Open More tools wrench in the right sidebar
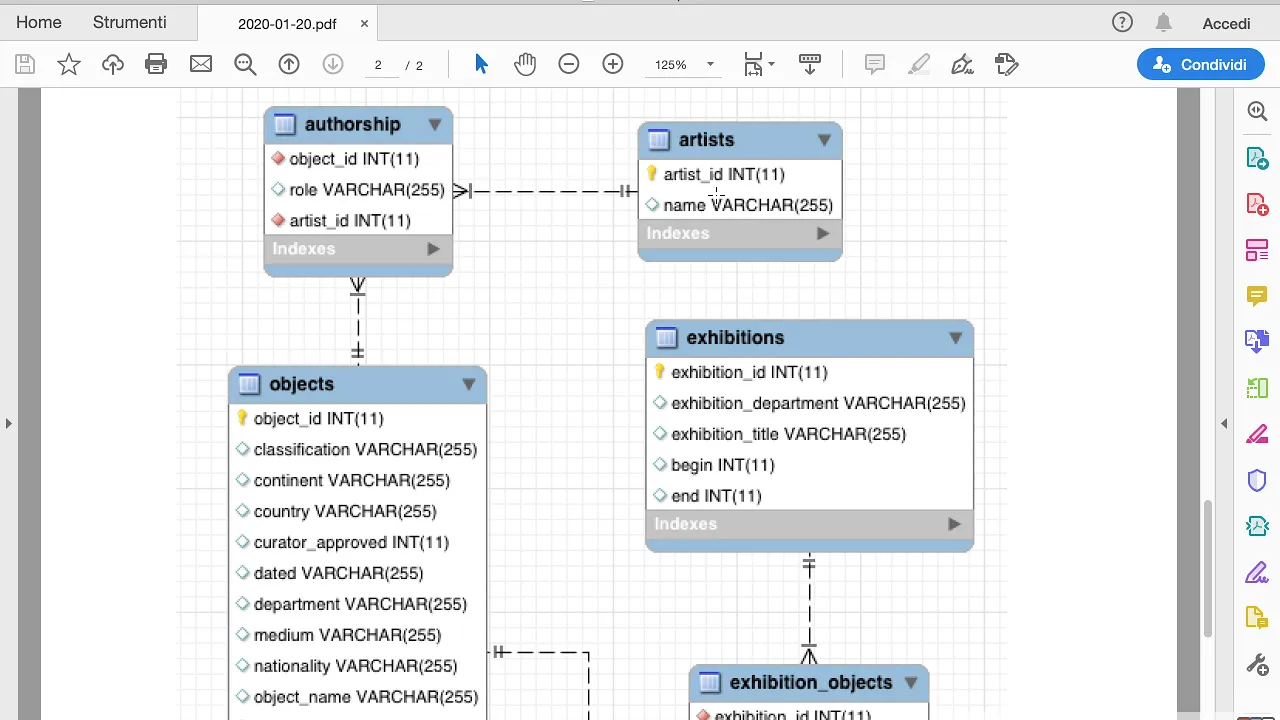The image size is (1280, 720). click(1257, 664)
